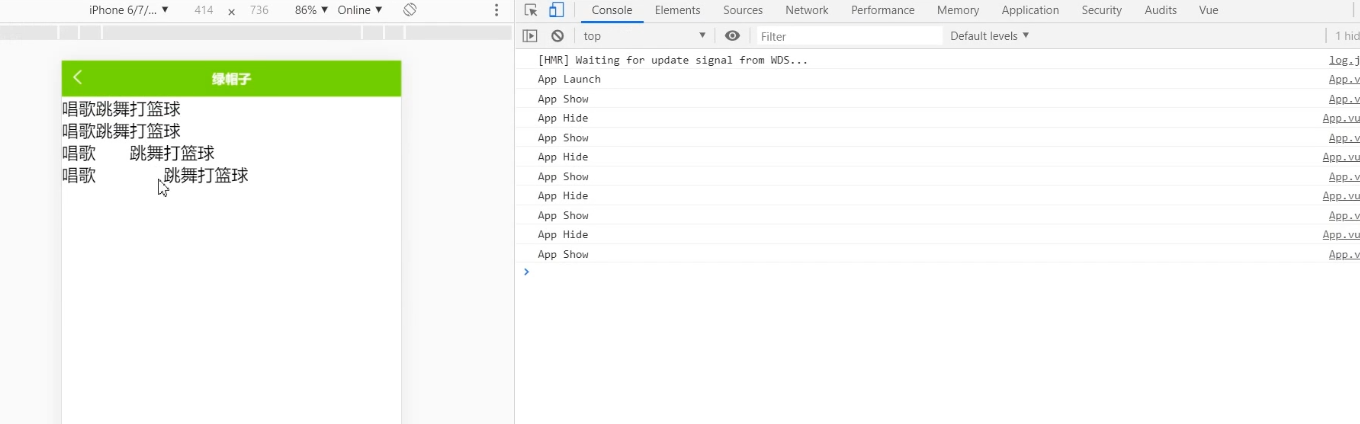Click the 414 width field
Image resolution: width=1360 pixels, height=424 pixels.
pyautogui.click(x=204, y=10)
